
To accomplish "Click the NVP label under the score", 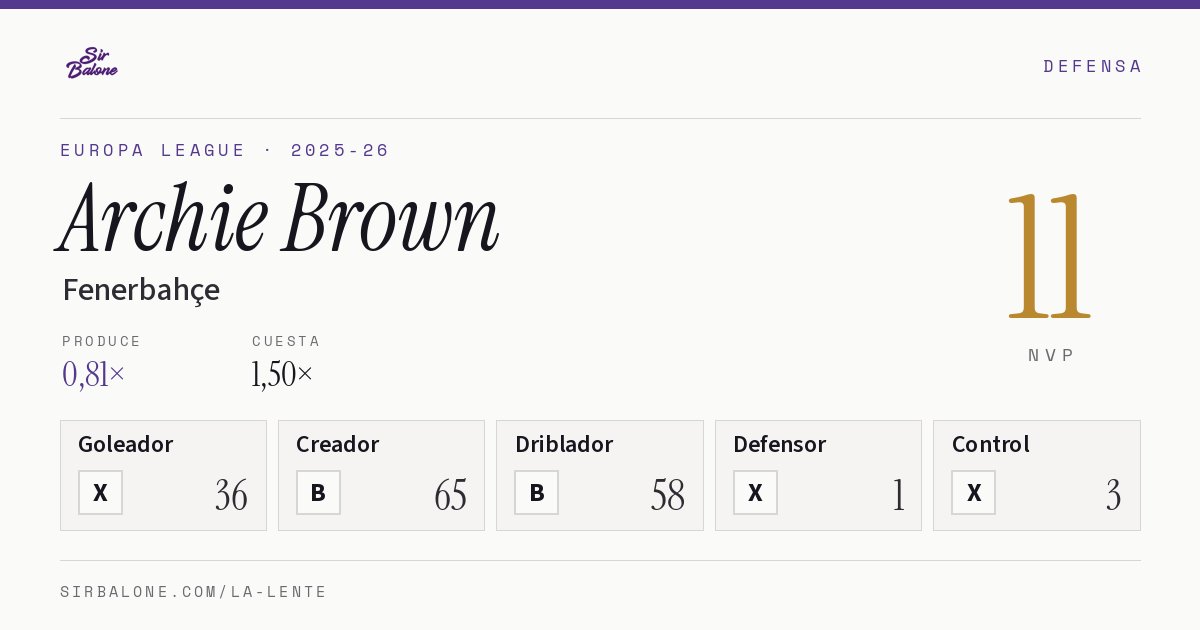I will (x=1051, y=355).
